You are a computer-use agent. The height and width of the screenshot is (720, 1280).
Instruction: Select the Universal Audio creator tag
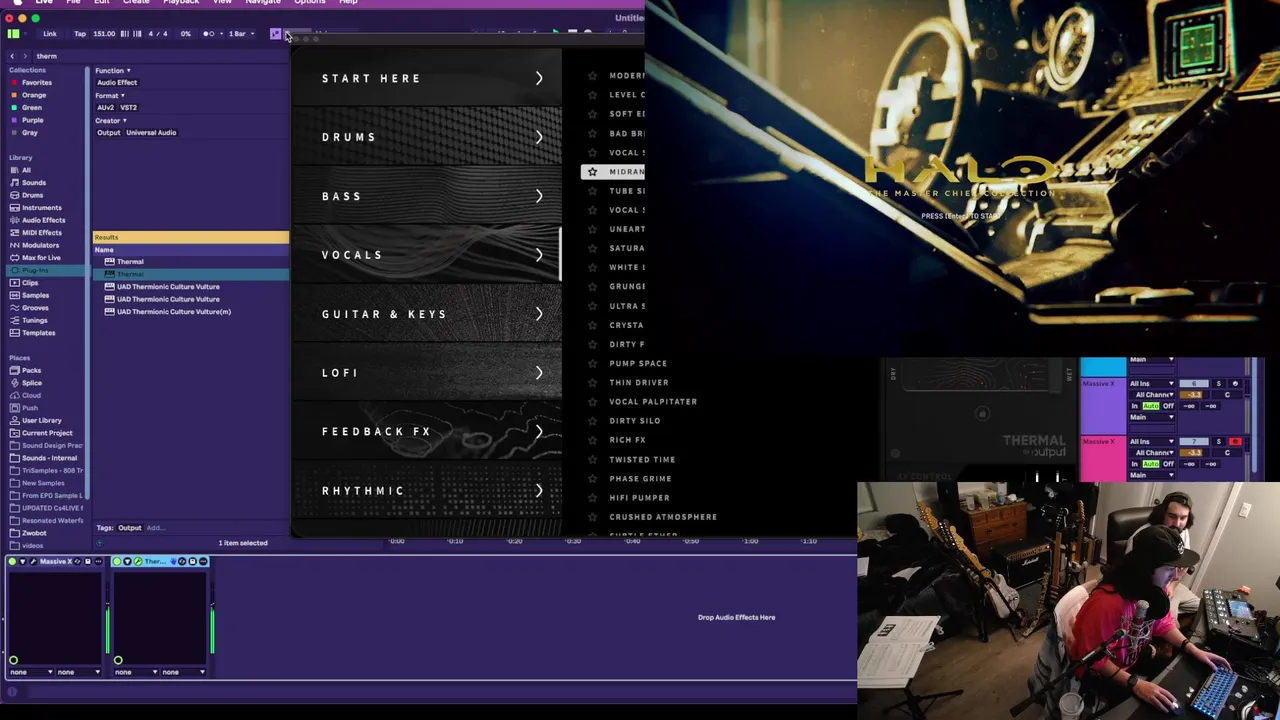click(151, 133)
